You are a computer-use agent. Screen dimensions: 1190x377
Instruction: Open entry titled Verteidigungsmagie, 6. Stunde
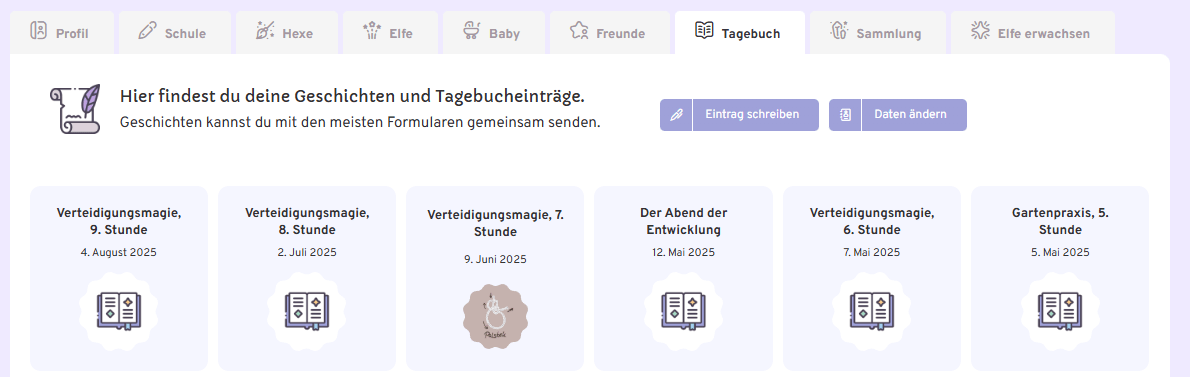872,221
